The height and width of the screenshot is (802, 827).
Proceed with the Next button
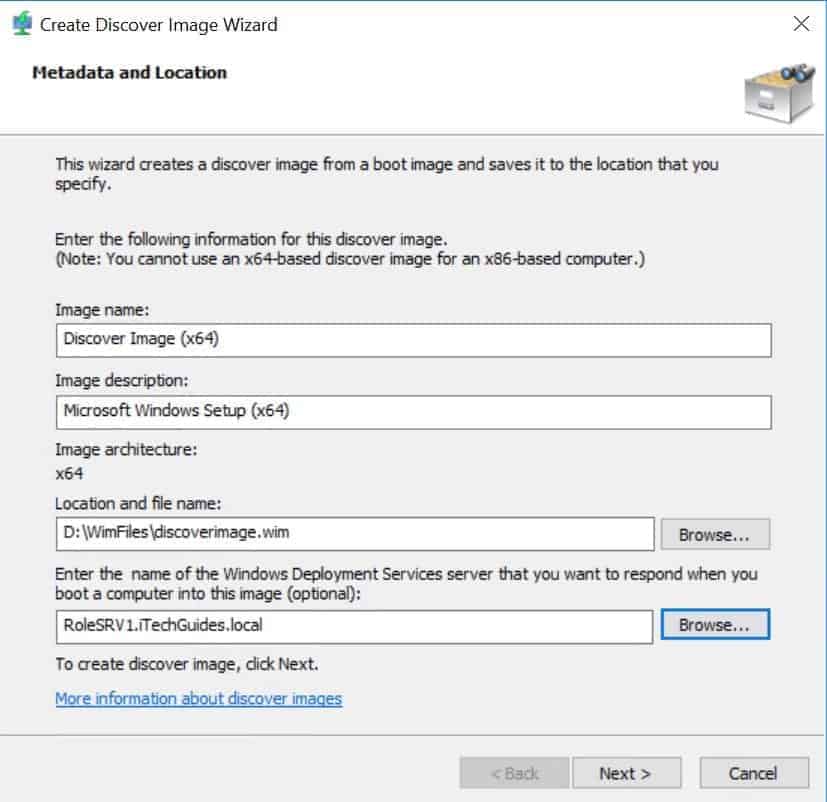(627, 773)
